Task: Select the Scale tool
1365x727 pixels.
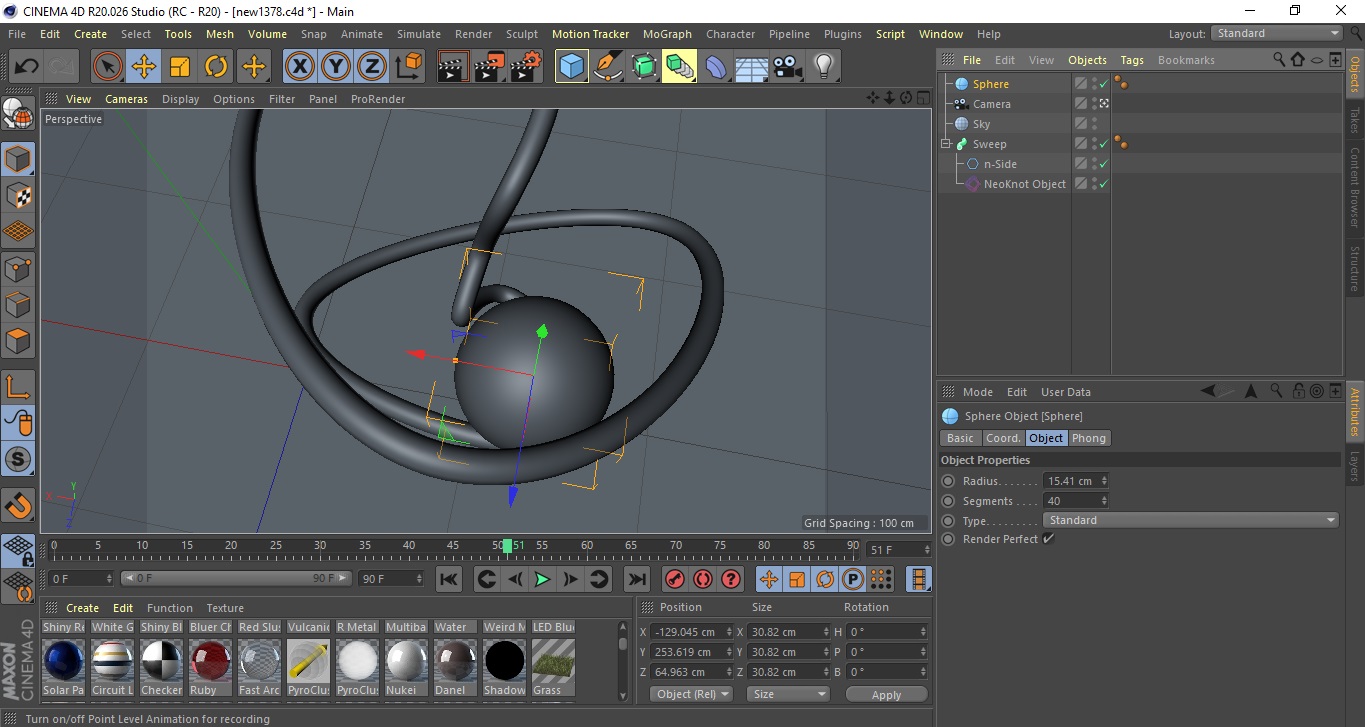Action: [180, 67]
